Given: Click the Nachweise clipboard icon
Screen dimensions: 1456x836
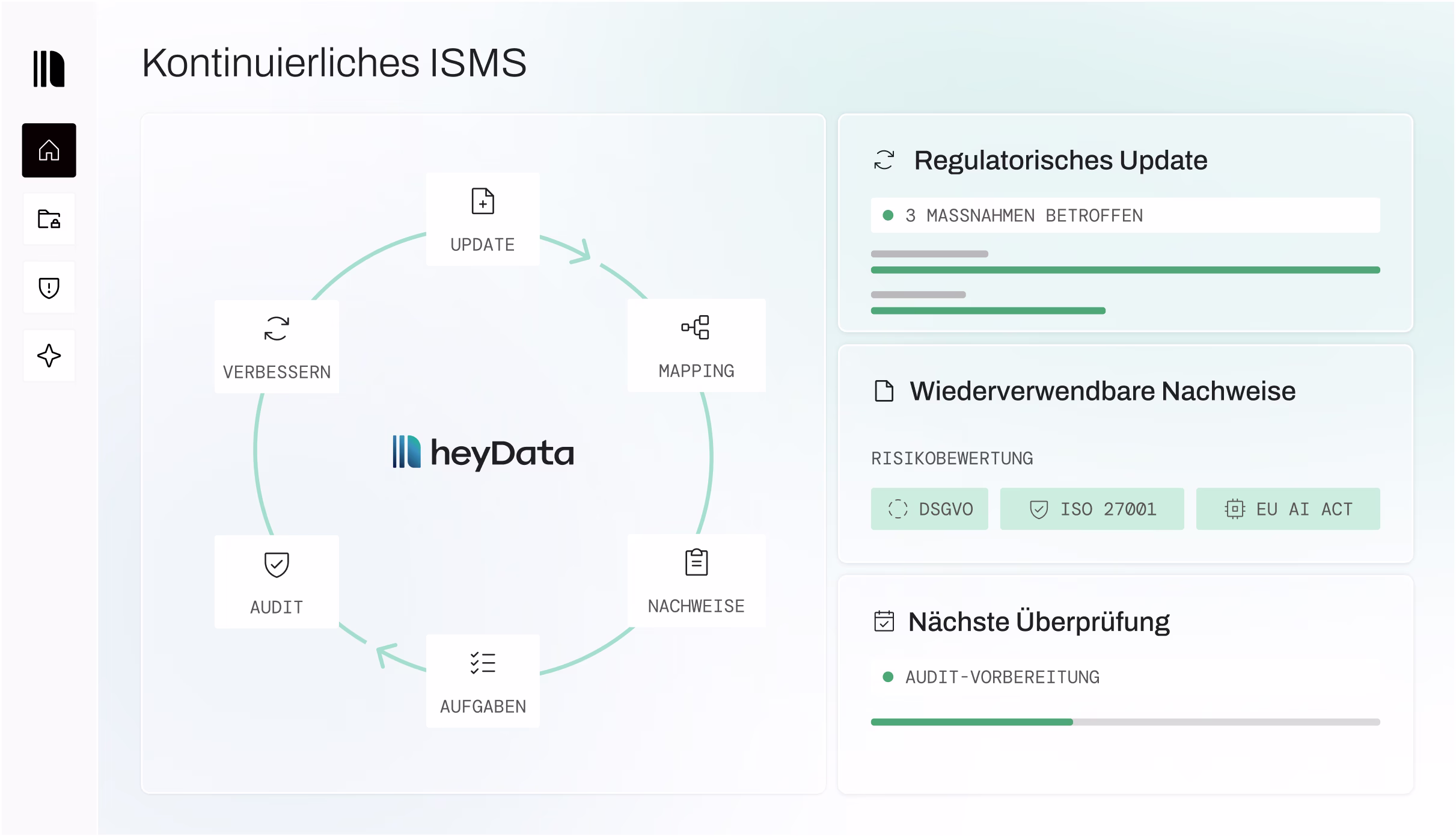Looking at the screenshot, I should (x=696, y=562).
